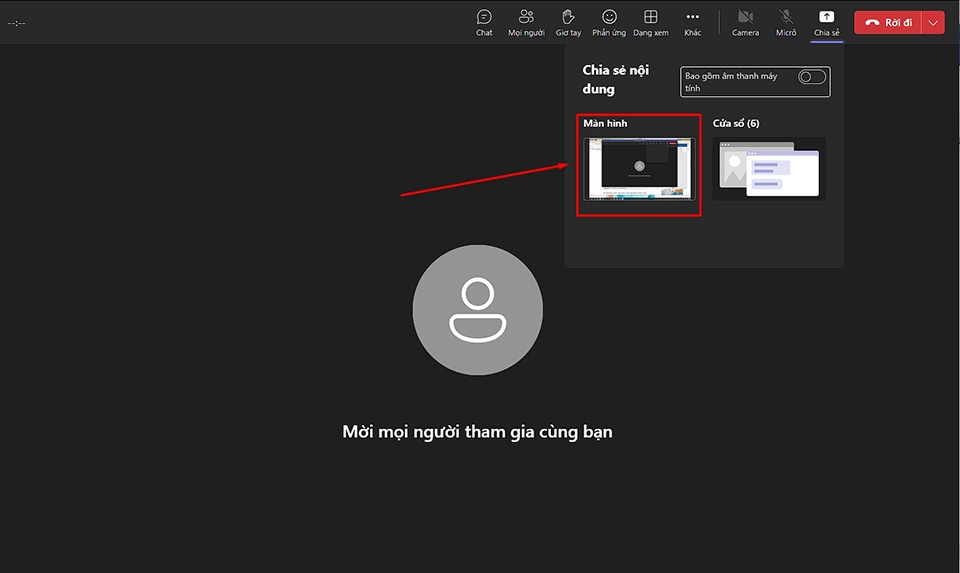Change layout via Dạng xem

[x=651, y=23]
